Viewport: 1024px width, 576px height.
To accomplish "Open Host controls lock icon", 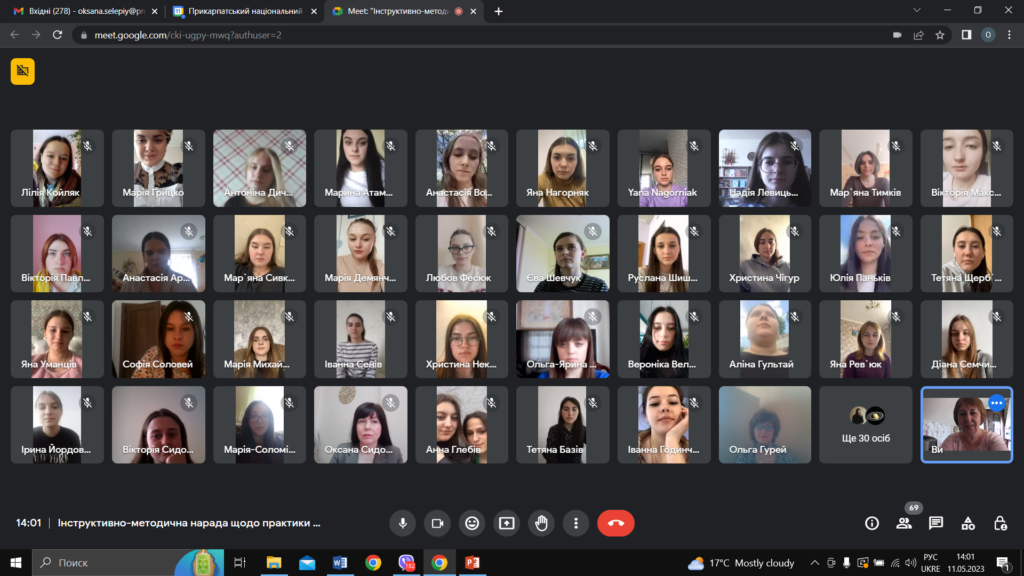I will point(1000,523).
